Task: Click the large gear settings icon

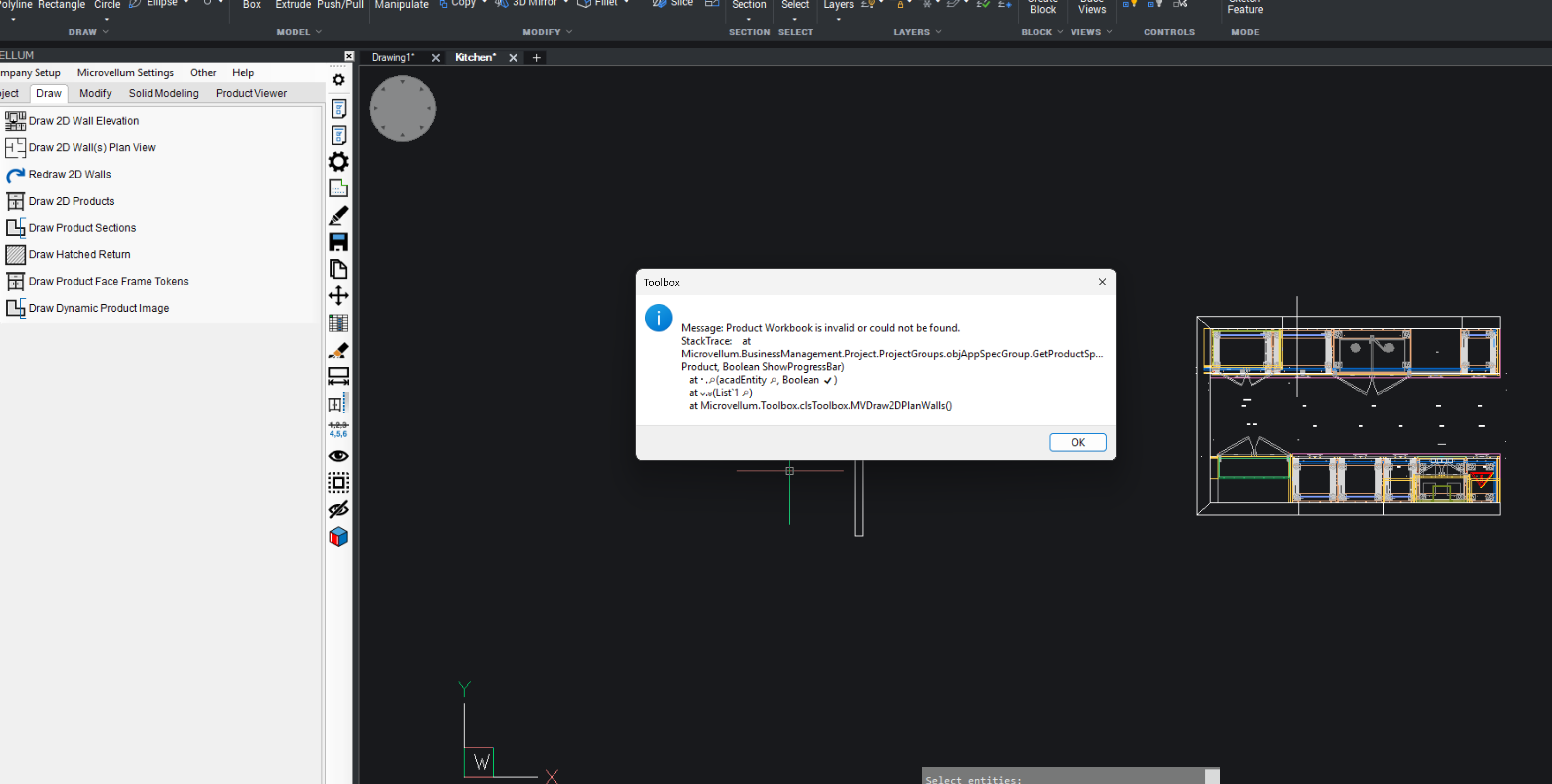Action: click(338, 162)
